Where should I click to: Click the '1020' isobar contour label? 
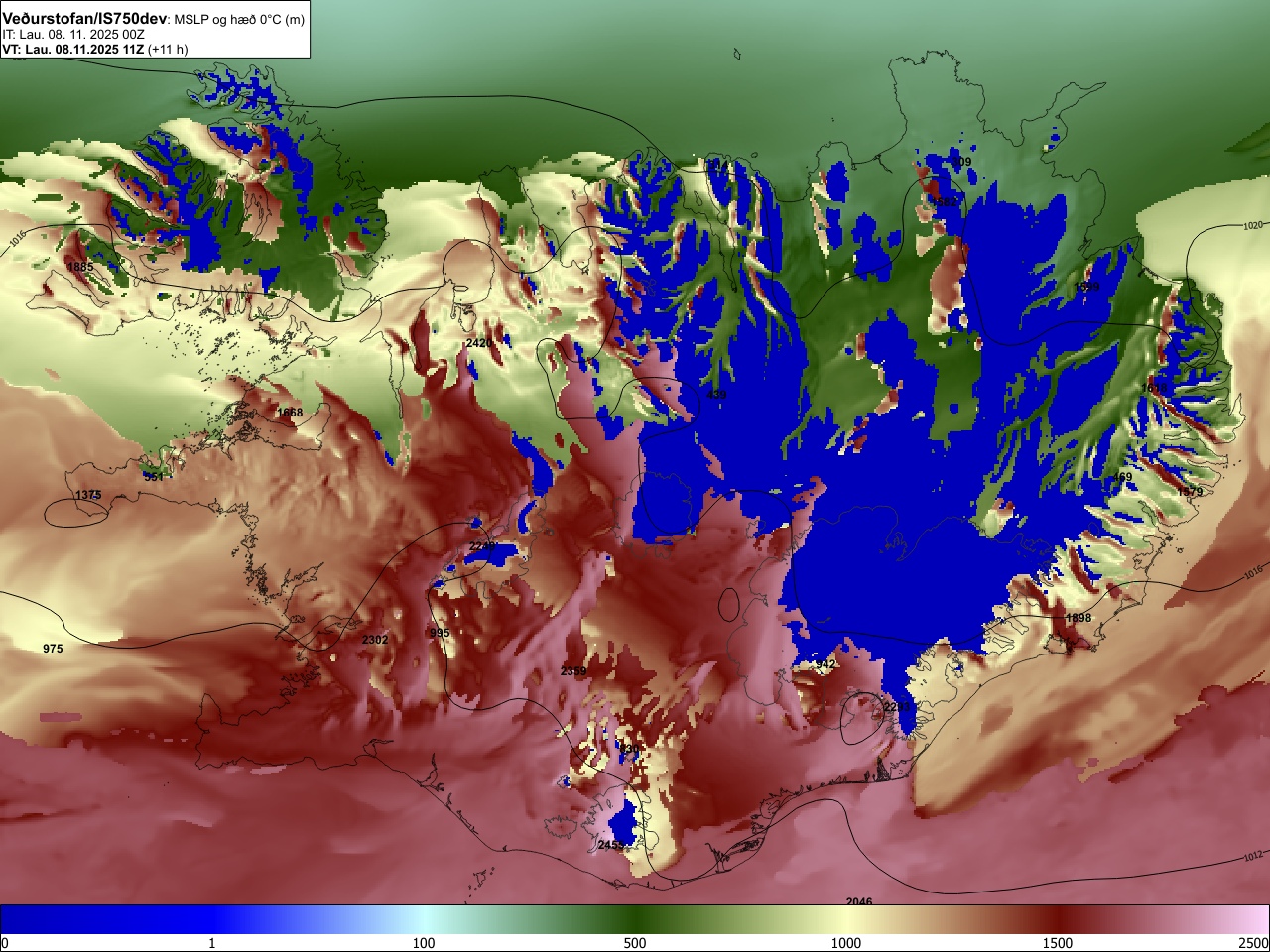click(1253, 226)
